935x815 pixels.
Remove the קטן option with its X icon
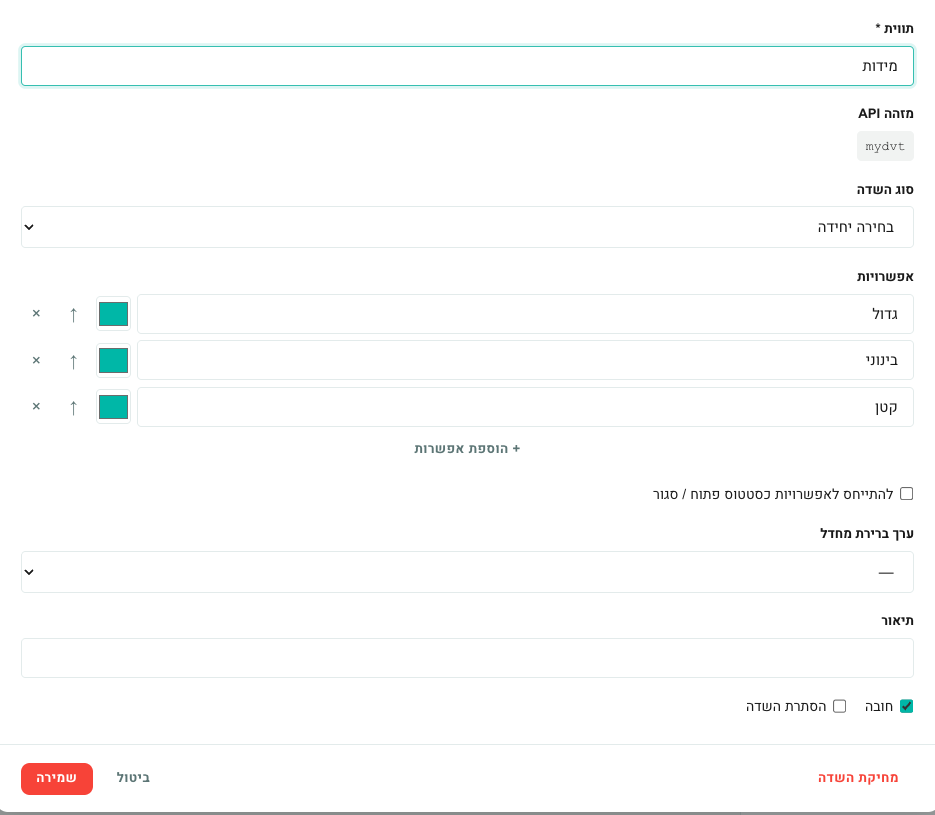36,407
